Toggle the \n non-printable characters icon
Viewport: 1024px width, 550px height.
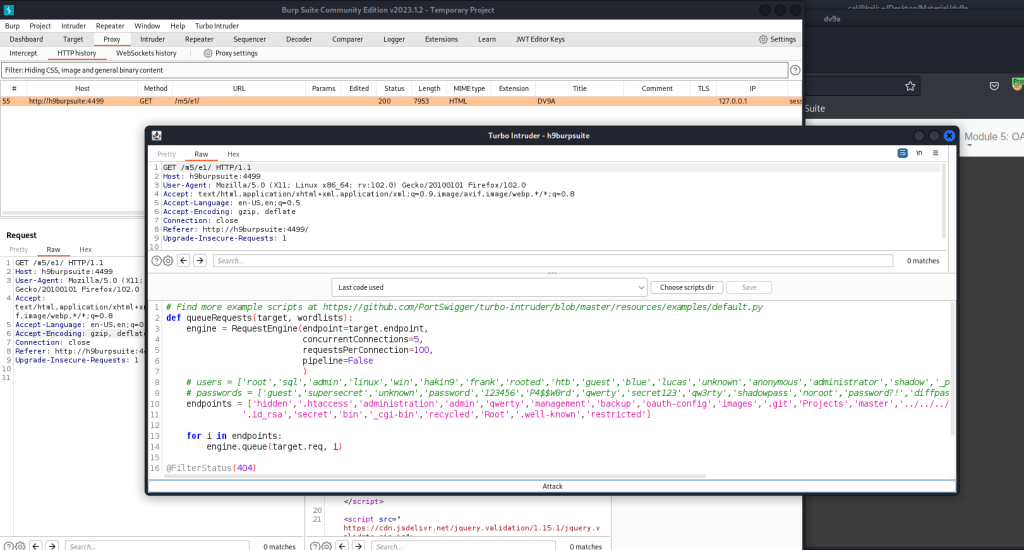(x=919, y=153)
